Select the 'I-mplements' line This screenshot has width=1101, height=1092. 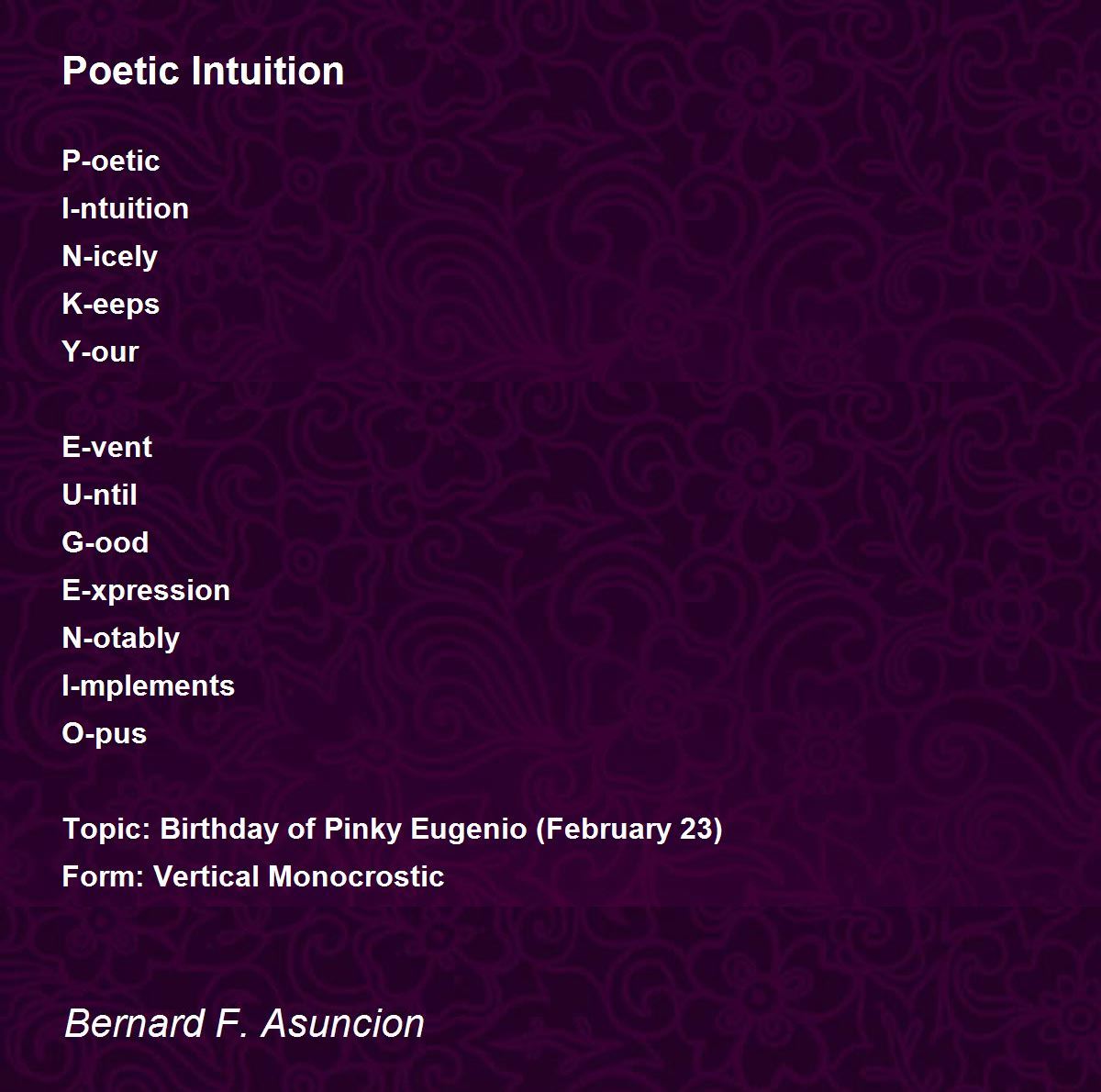[148, 685]
